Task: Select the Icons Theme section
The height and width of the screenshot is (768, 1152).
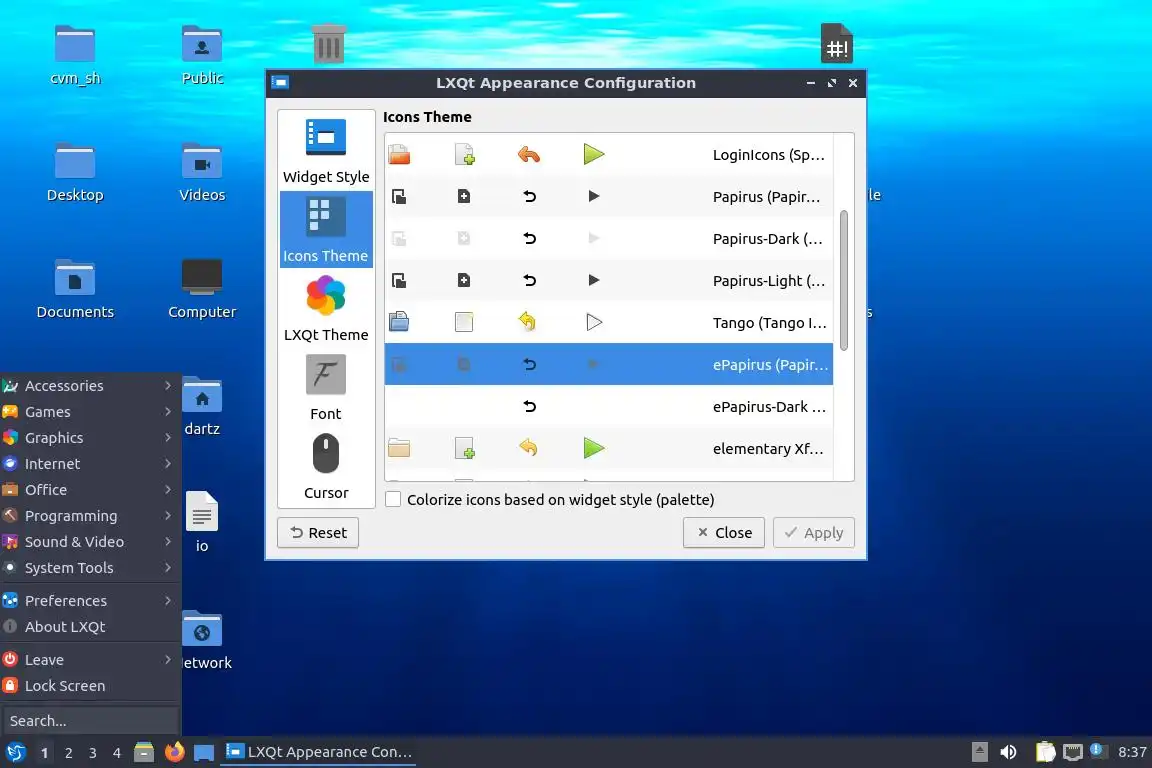Action: pyautogui.click(x=325, y=229)
